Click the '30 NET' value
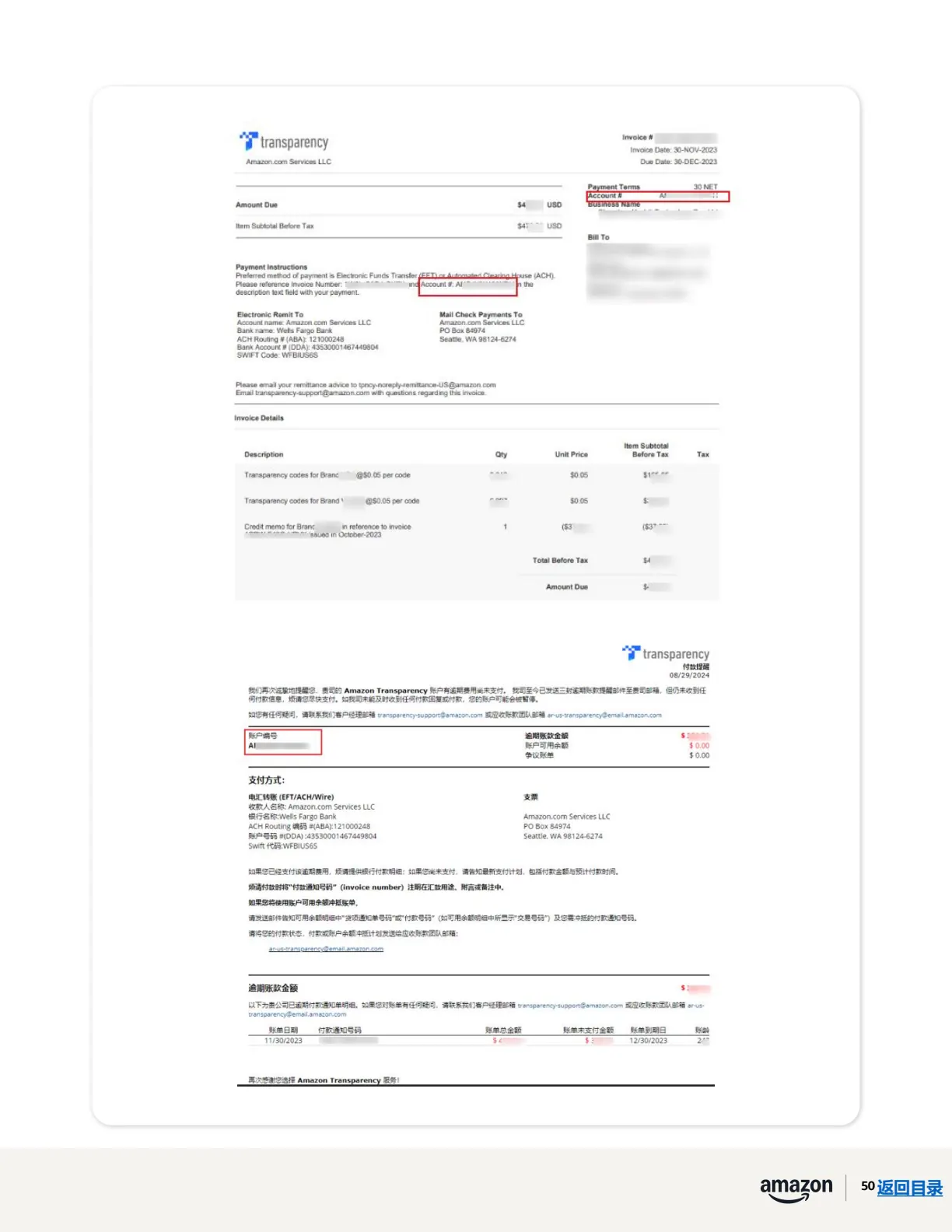This screenshot has width=952, height=1232. click(x=705, y=187)
